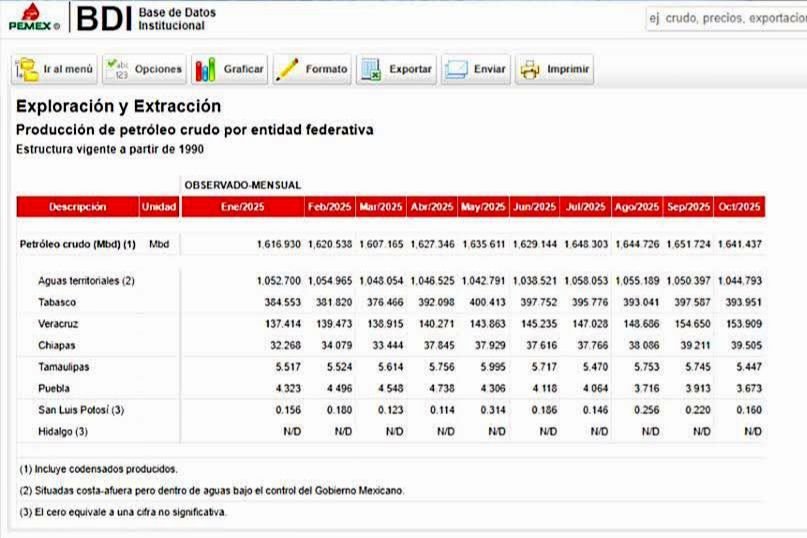Click the Oct/2025 column header
This screenshot has height=538, width=807.
coord(740,207)
